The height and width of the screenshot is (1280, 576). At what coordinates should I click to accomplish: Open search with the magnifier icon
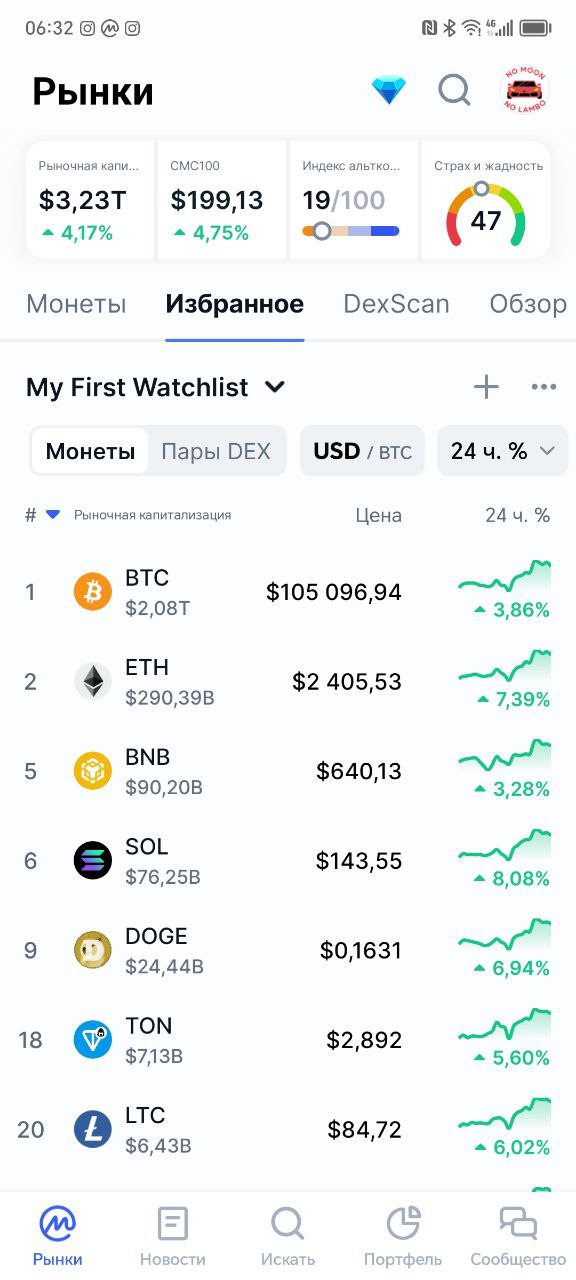[x=454, y=91]
